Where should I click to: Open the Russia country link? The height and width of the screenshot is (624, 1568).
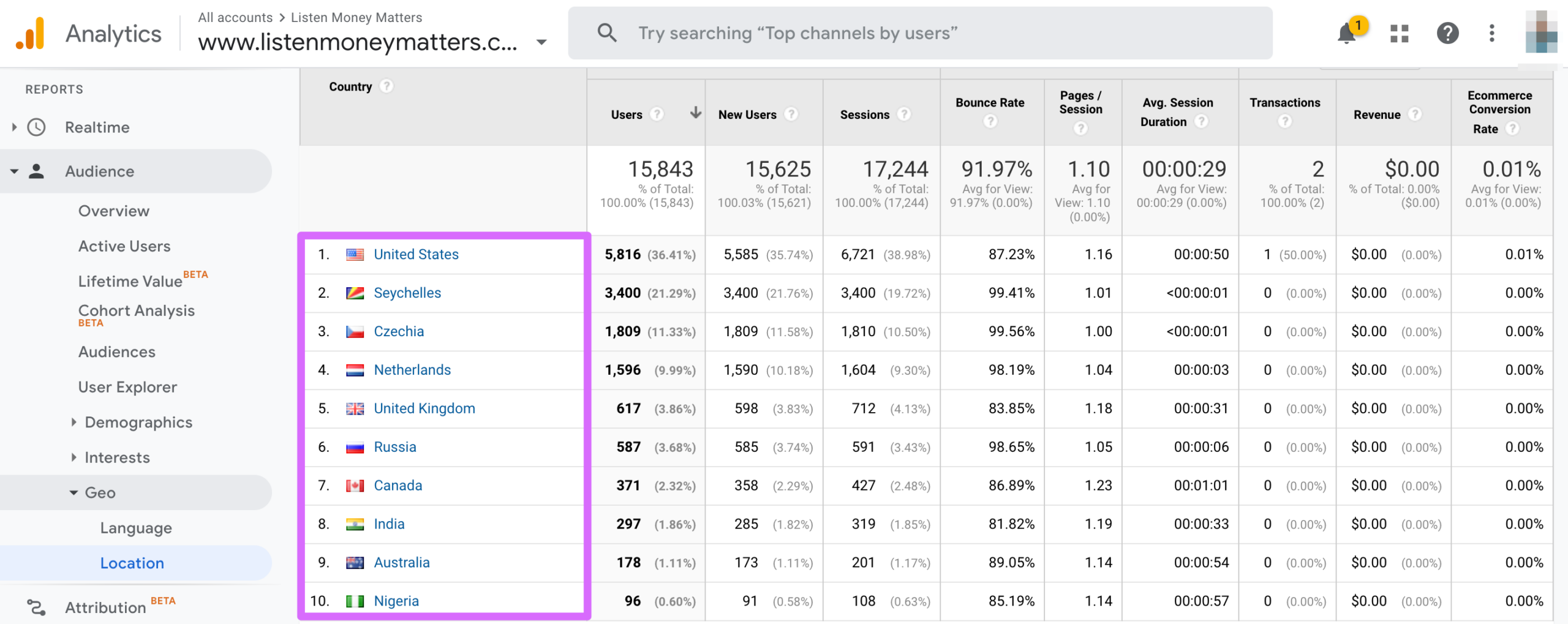[395, 447]
